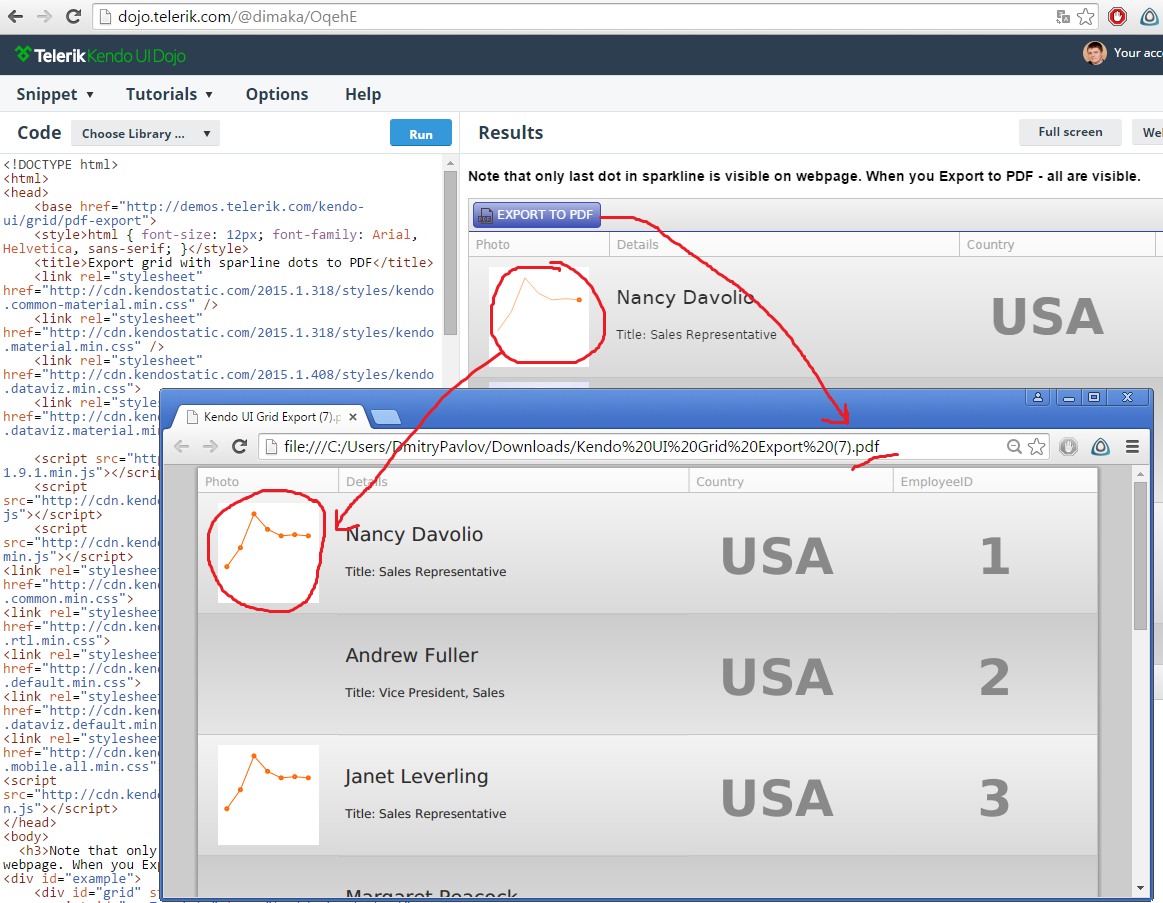Maximize the PDF window
This screenshot has width=1163, height=903.
[1094, 398]
